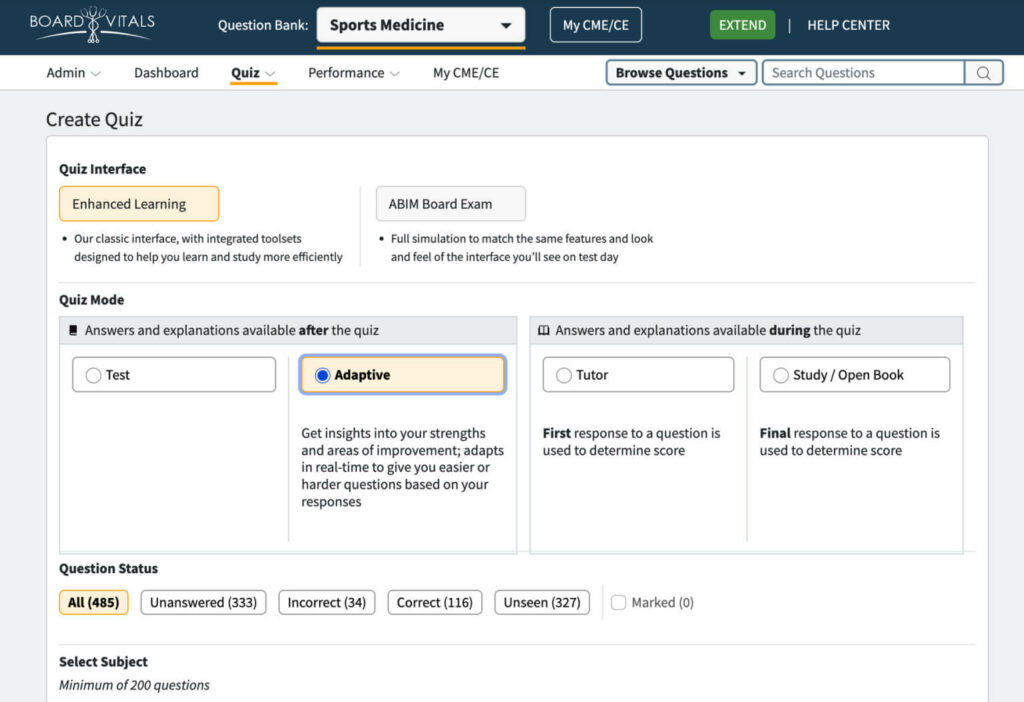This screenshot has width=1024, height=702.
Task: Click the 'First response' Tutor description
Action: (632, 442)
